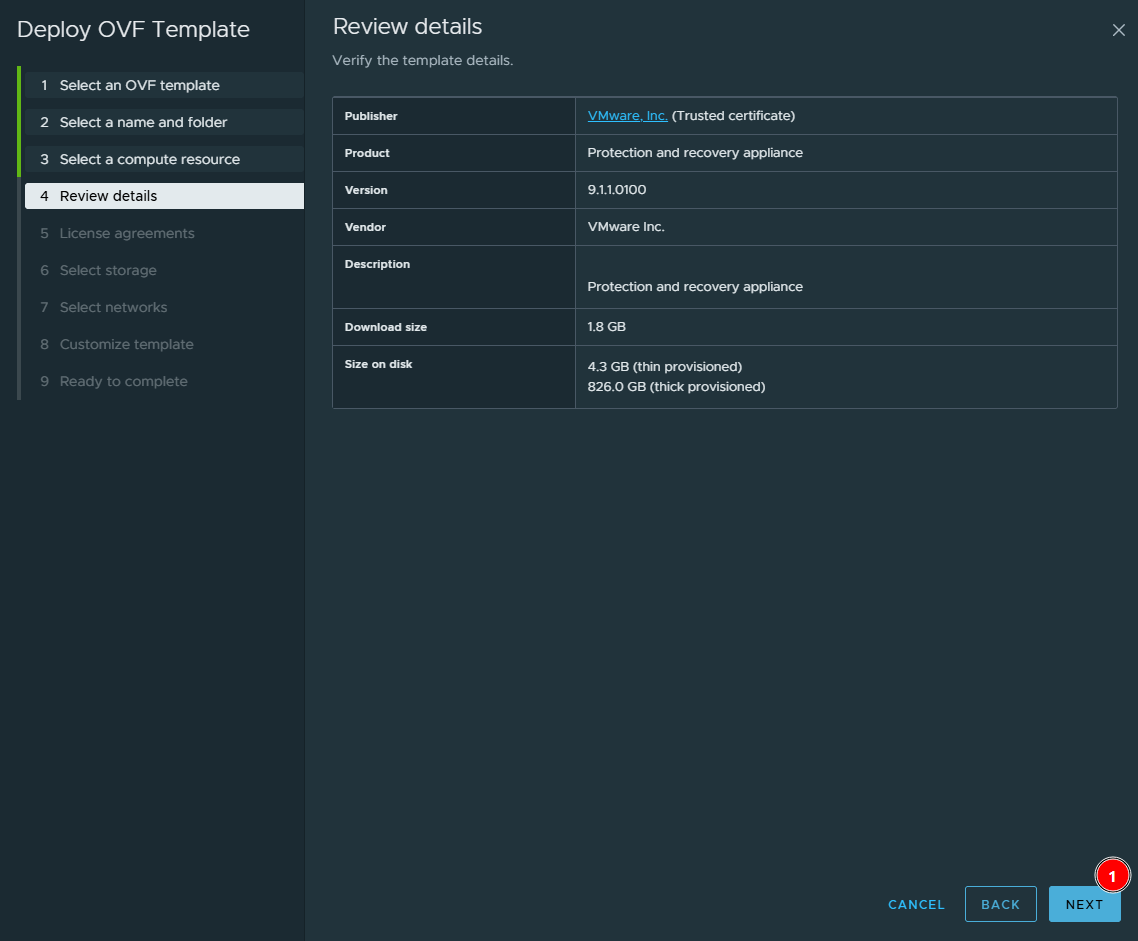Click the Deploy OVF Template title
The image size is (1138, 941).
coord(133,29)
